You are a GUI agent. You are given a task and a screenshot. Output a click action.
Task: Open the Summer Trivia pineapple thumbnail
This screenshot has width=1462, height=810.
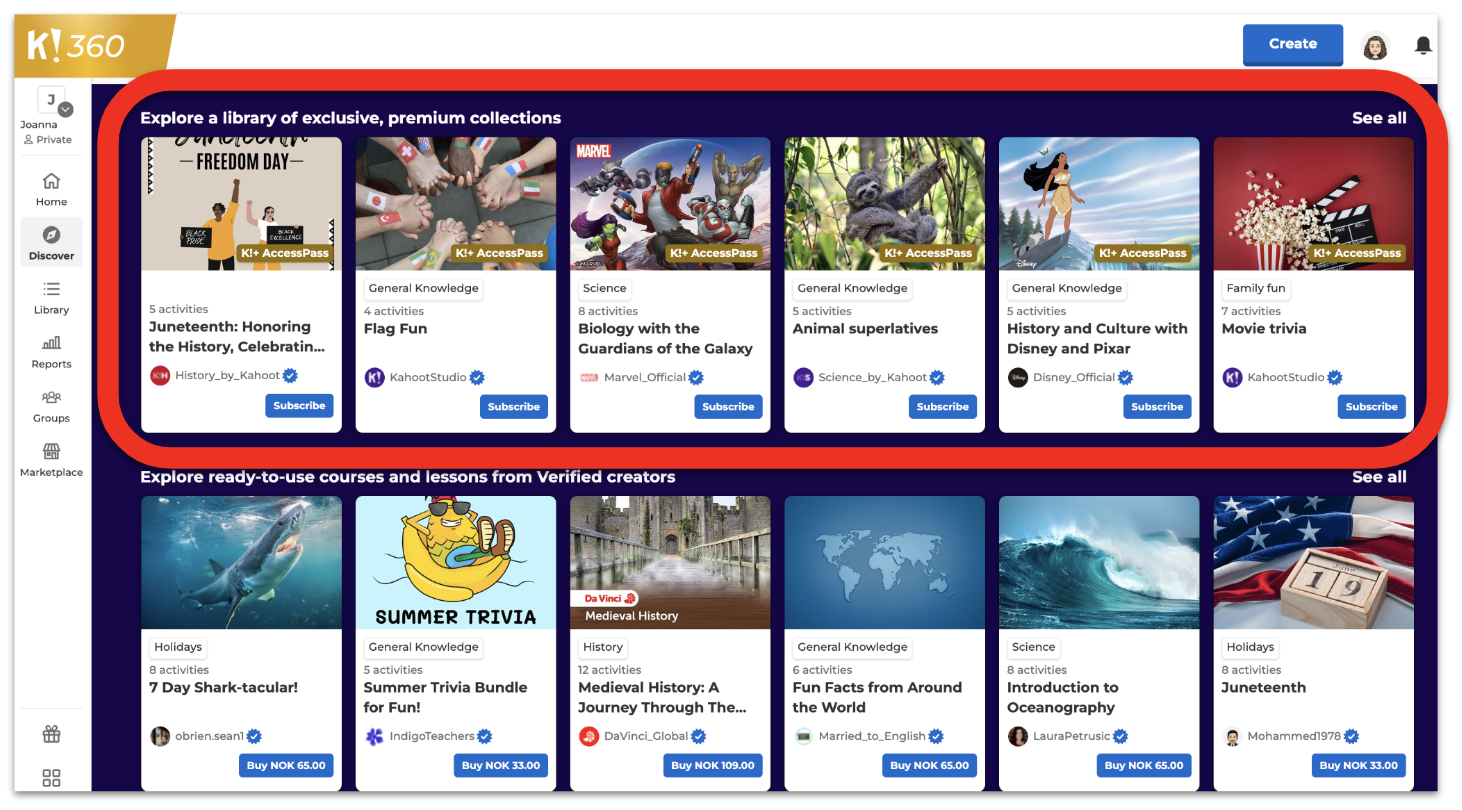(456, 563)
